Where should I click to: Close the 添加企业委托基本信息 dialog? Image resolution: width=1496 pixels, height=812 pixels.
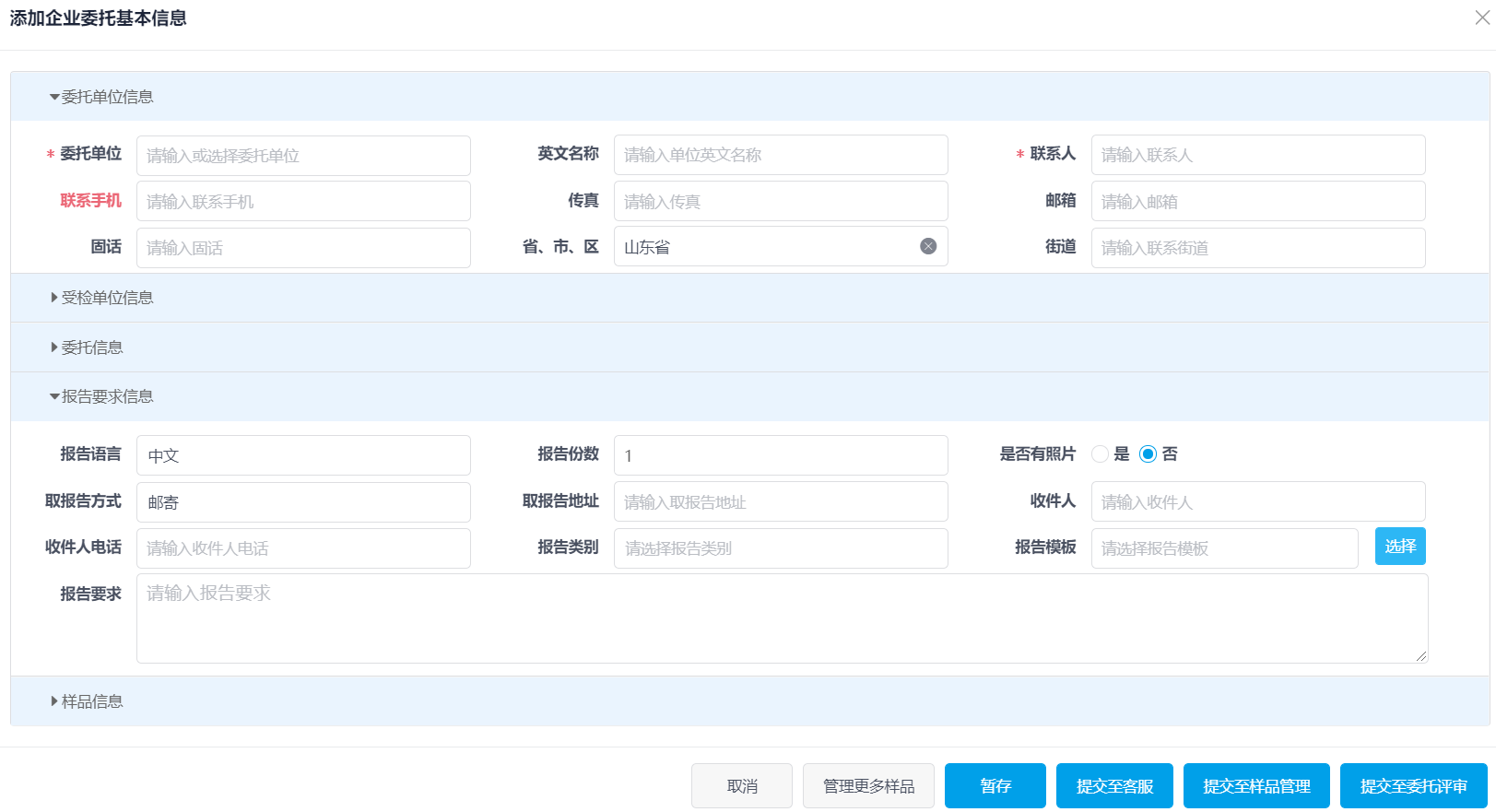1481,18
